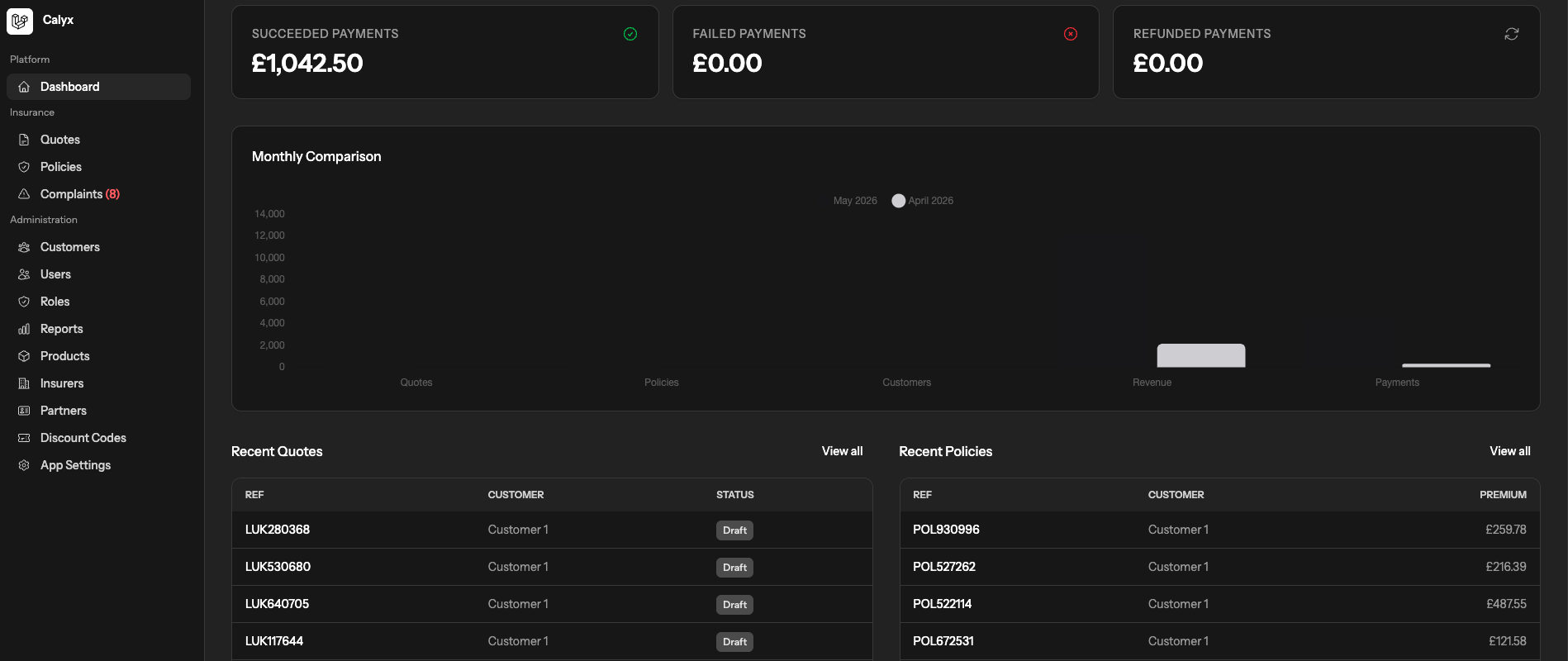Viewport: 1568px width, 661px height.
Task: Click the Draft badge for LUK117644
Action: point(734,642)
